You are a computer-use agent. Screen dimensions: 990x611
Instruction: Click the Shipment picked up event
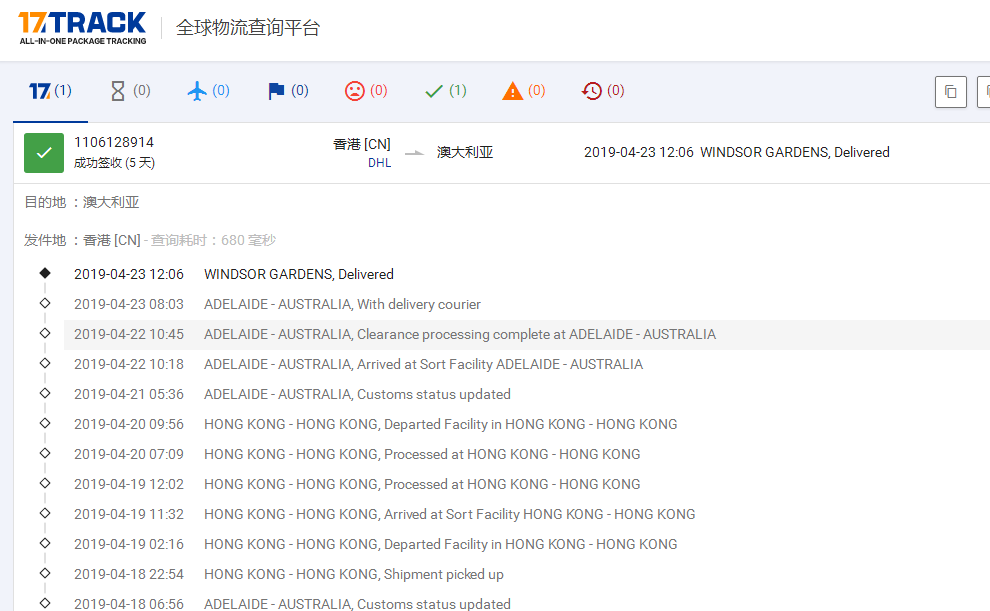tap(353, 574)
